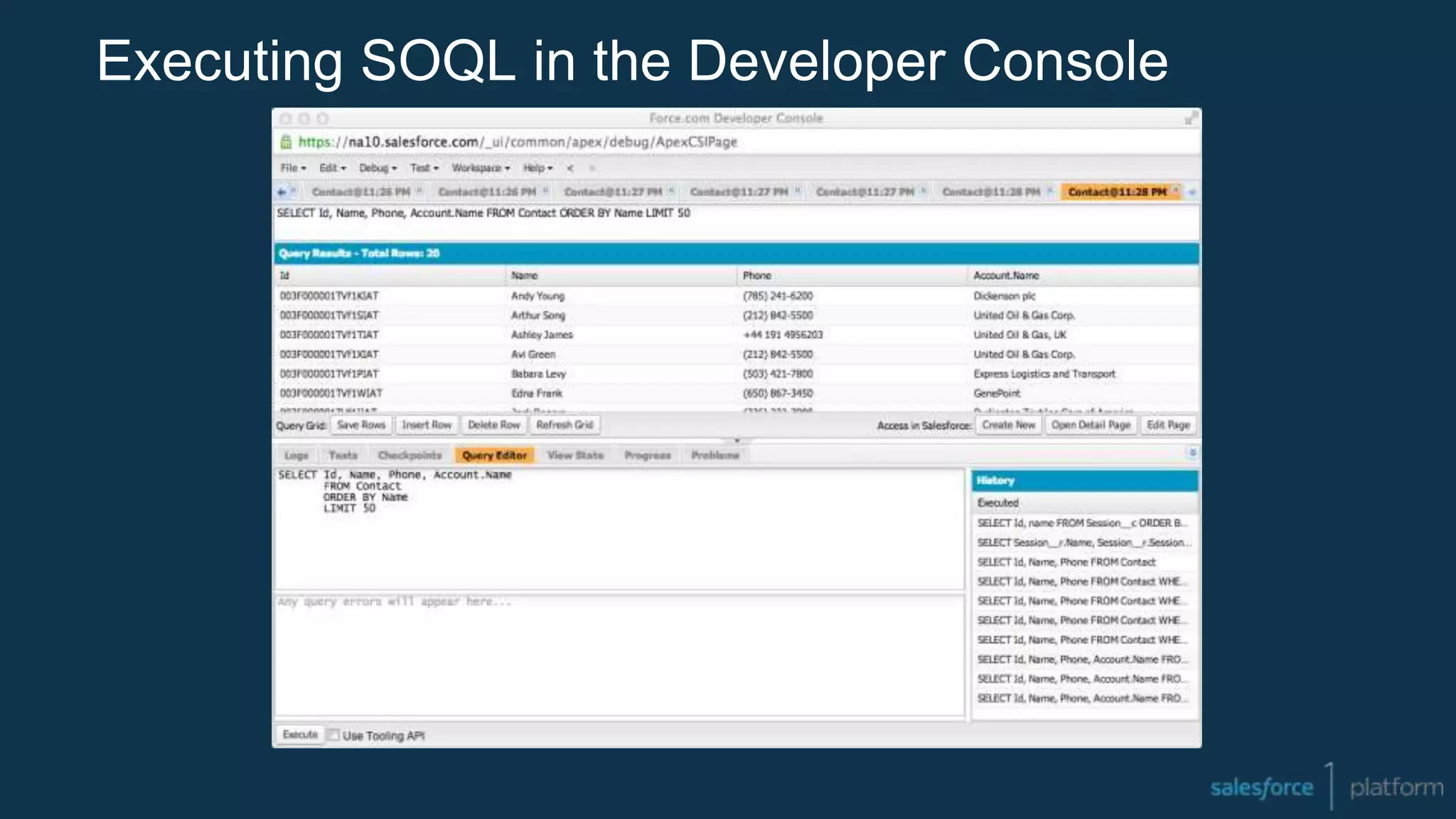Open the Edit menu

coord(332,168)
